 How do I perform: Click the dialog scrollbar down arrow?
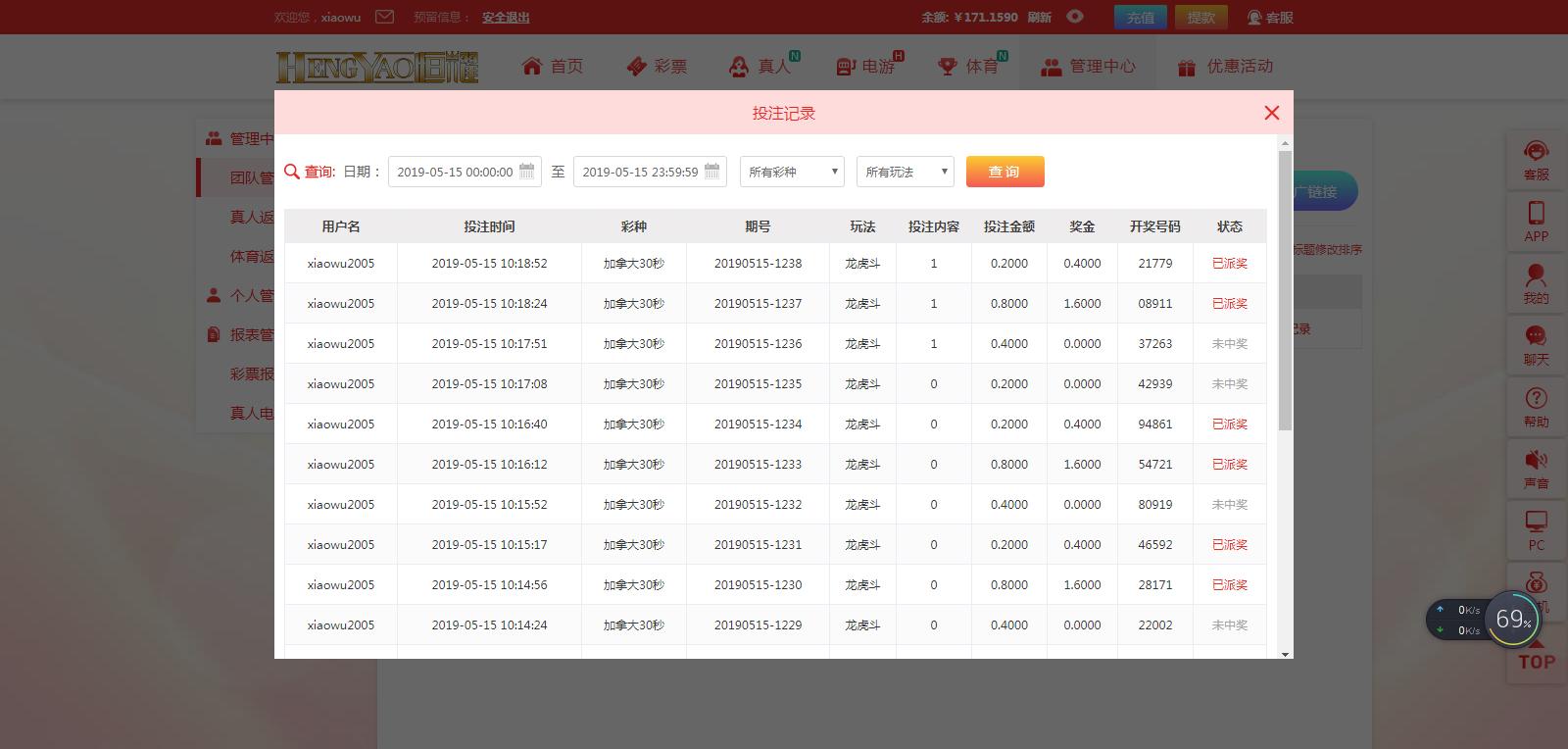pos(1285,654)
